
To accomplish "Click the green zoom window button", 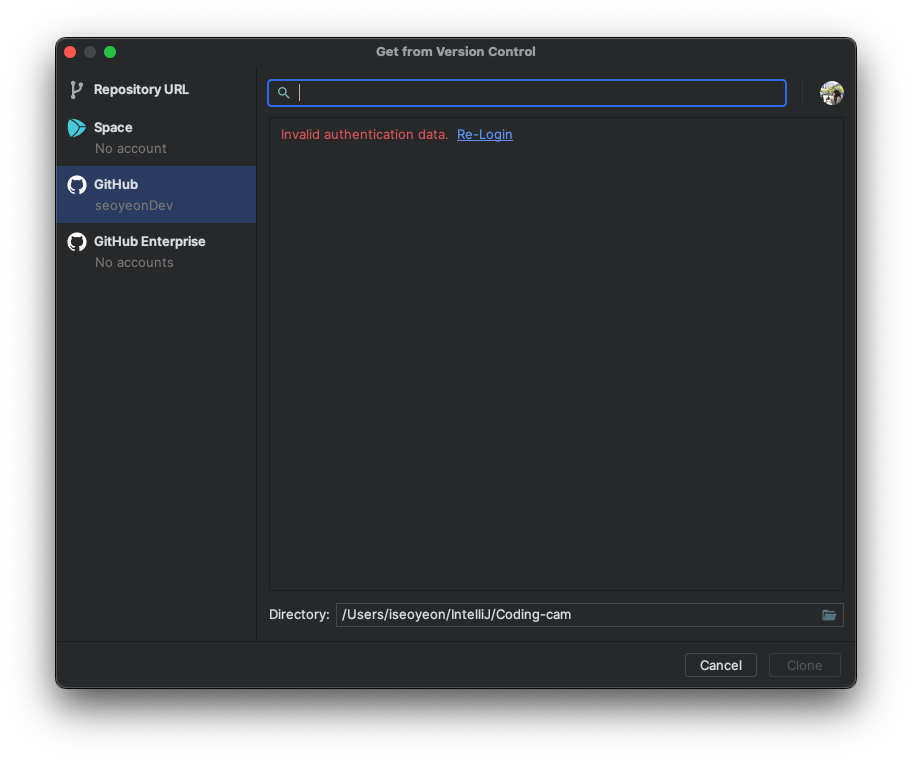I will pyautogui.click(x=110, y=52).
